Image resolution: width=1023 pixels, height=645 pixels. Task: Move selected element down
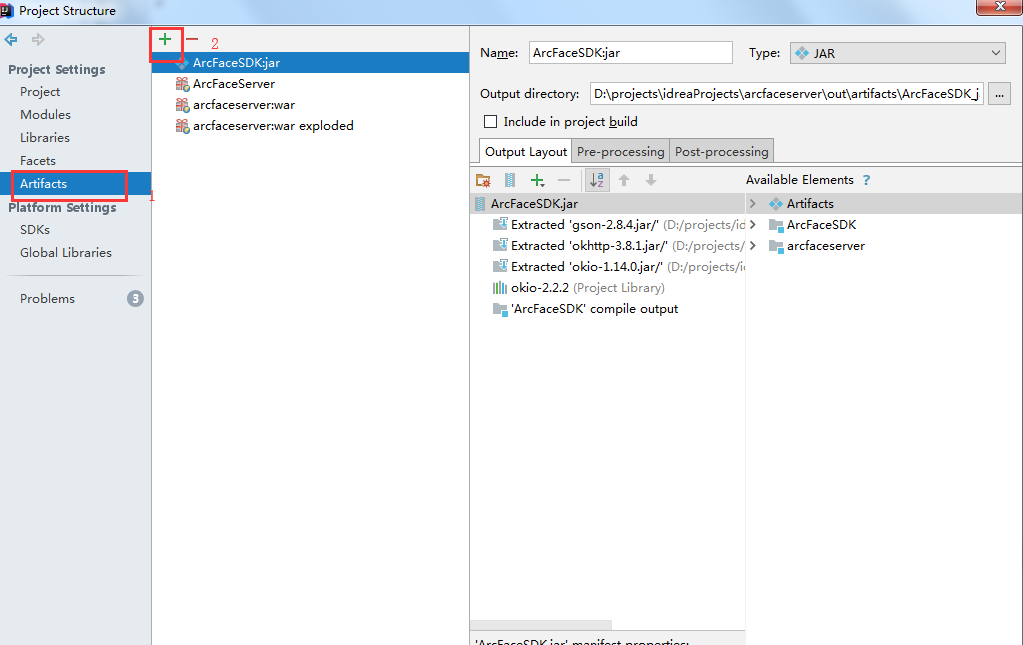tap(650, 181)
